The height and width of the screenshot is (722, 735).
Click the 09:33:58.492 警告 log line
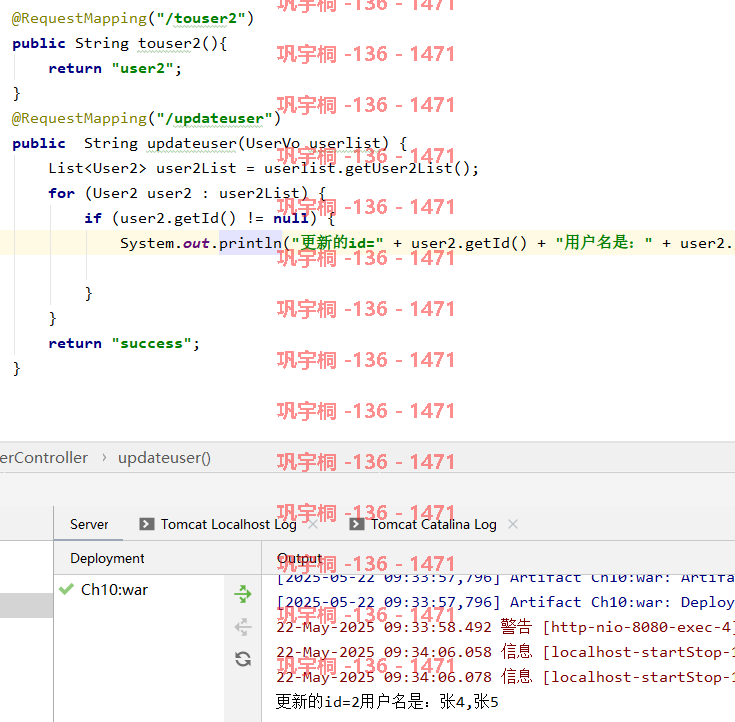pos(505,627)
